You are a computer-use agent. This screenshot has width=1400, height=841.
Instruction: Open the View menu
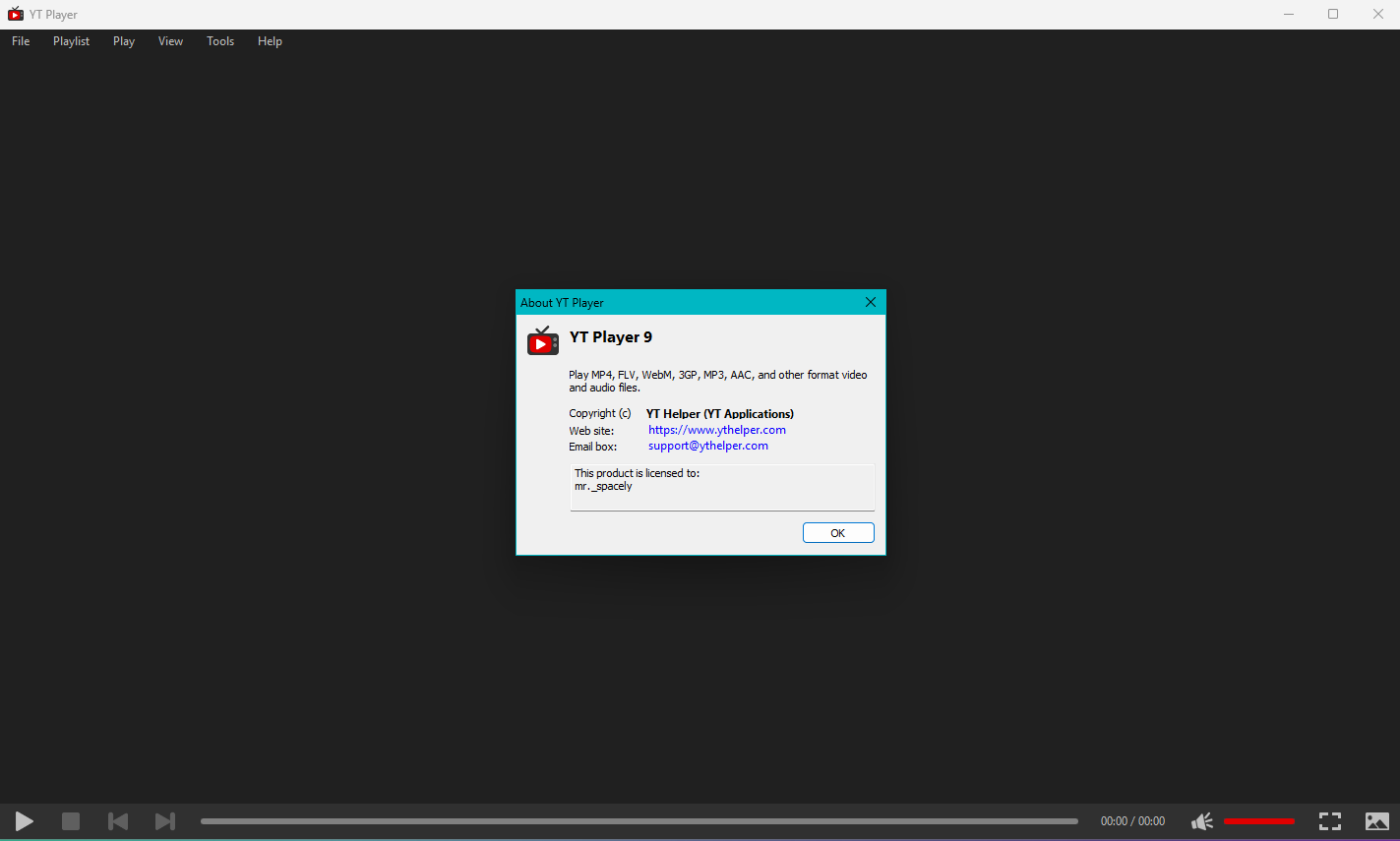pos(171,41)
